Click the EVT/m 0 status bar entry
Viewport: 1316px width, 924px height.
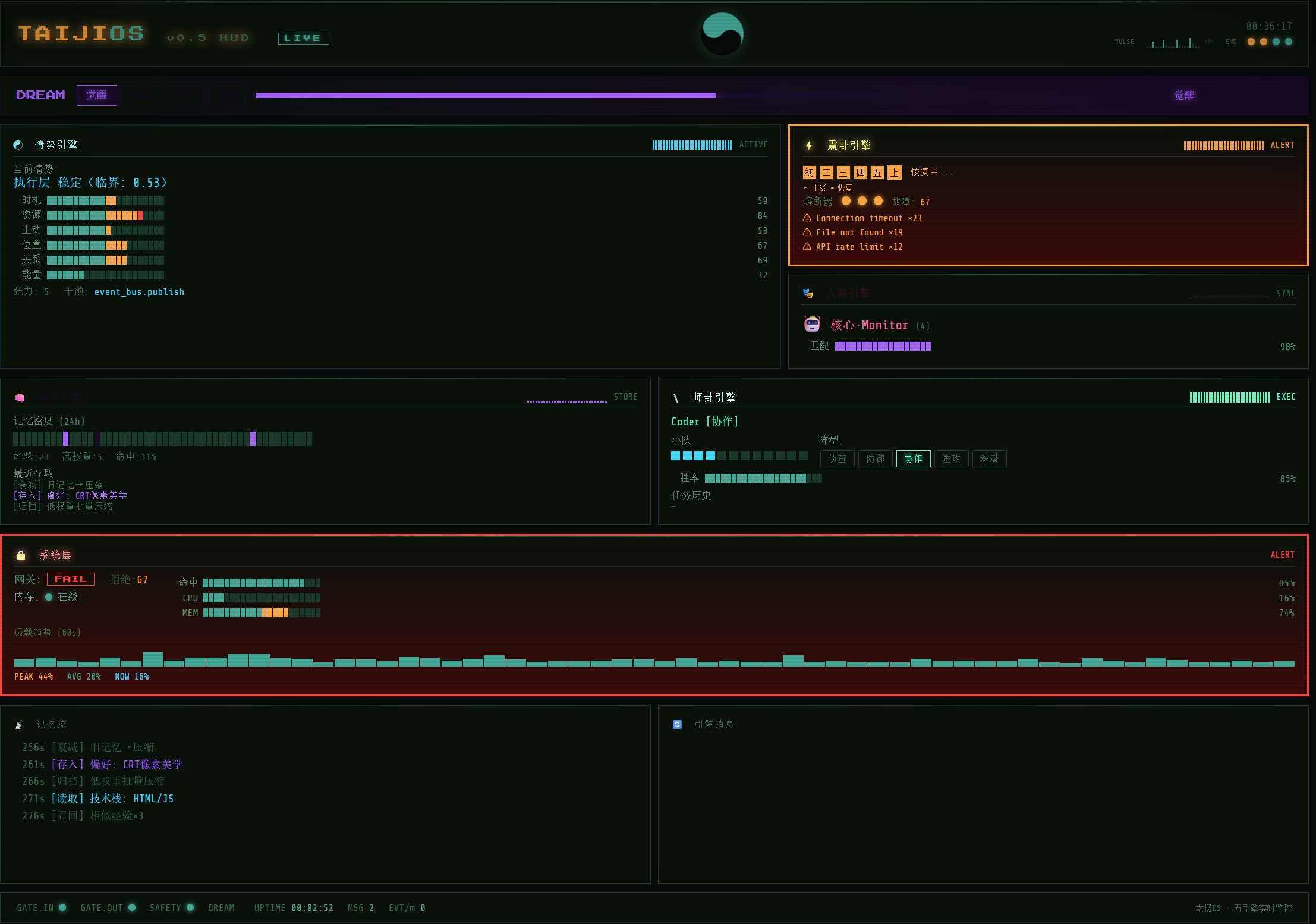(x=407, y=908)
